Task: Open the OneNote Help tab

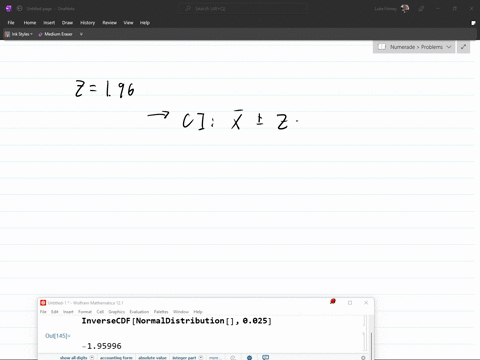Action: click(145, 23)
